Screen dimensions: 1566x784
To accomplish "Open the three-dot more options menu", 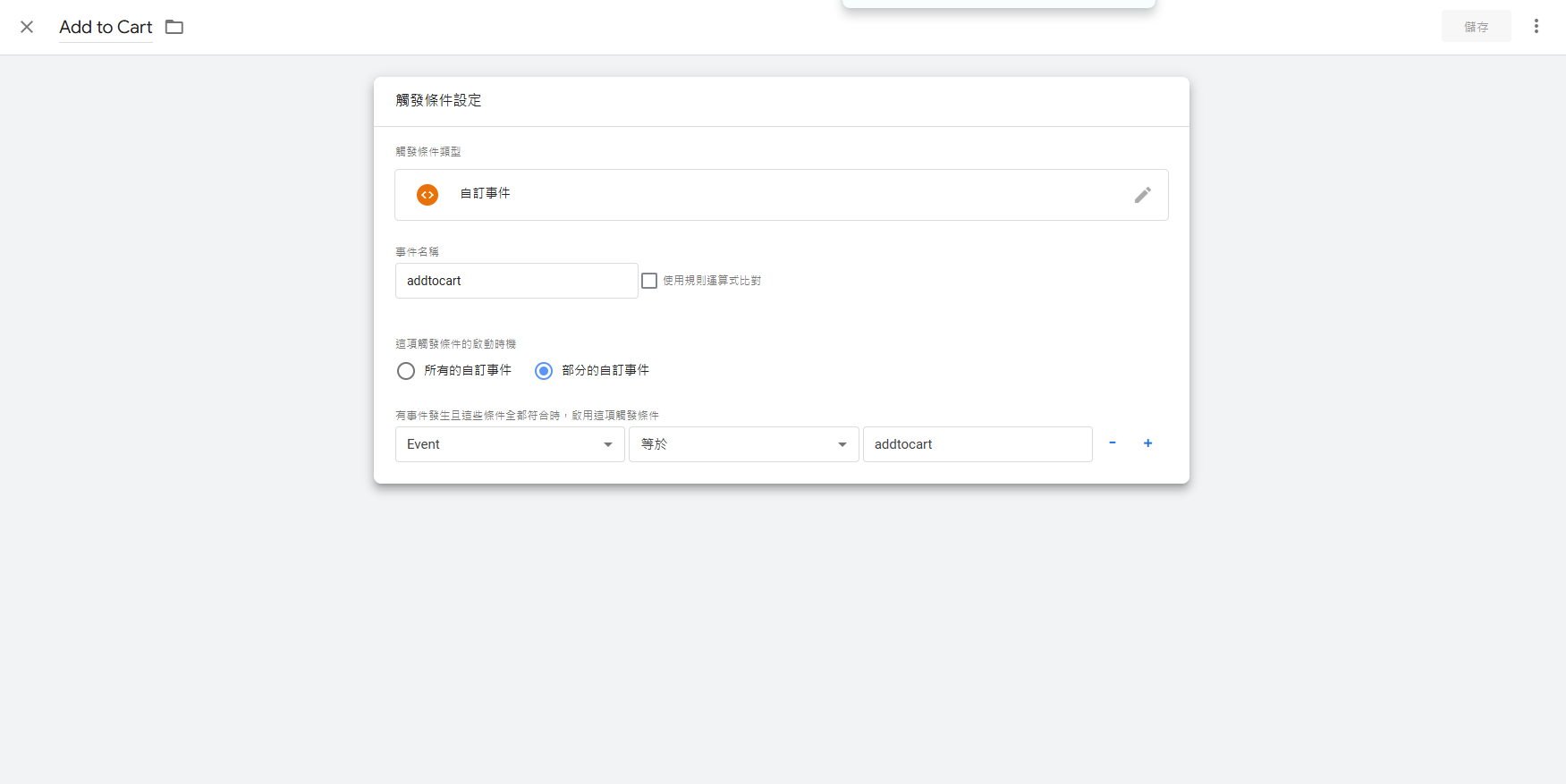I will click(1536, 27).
